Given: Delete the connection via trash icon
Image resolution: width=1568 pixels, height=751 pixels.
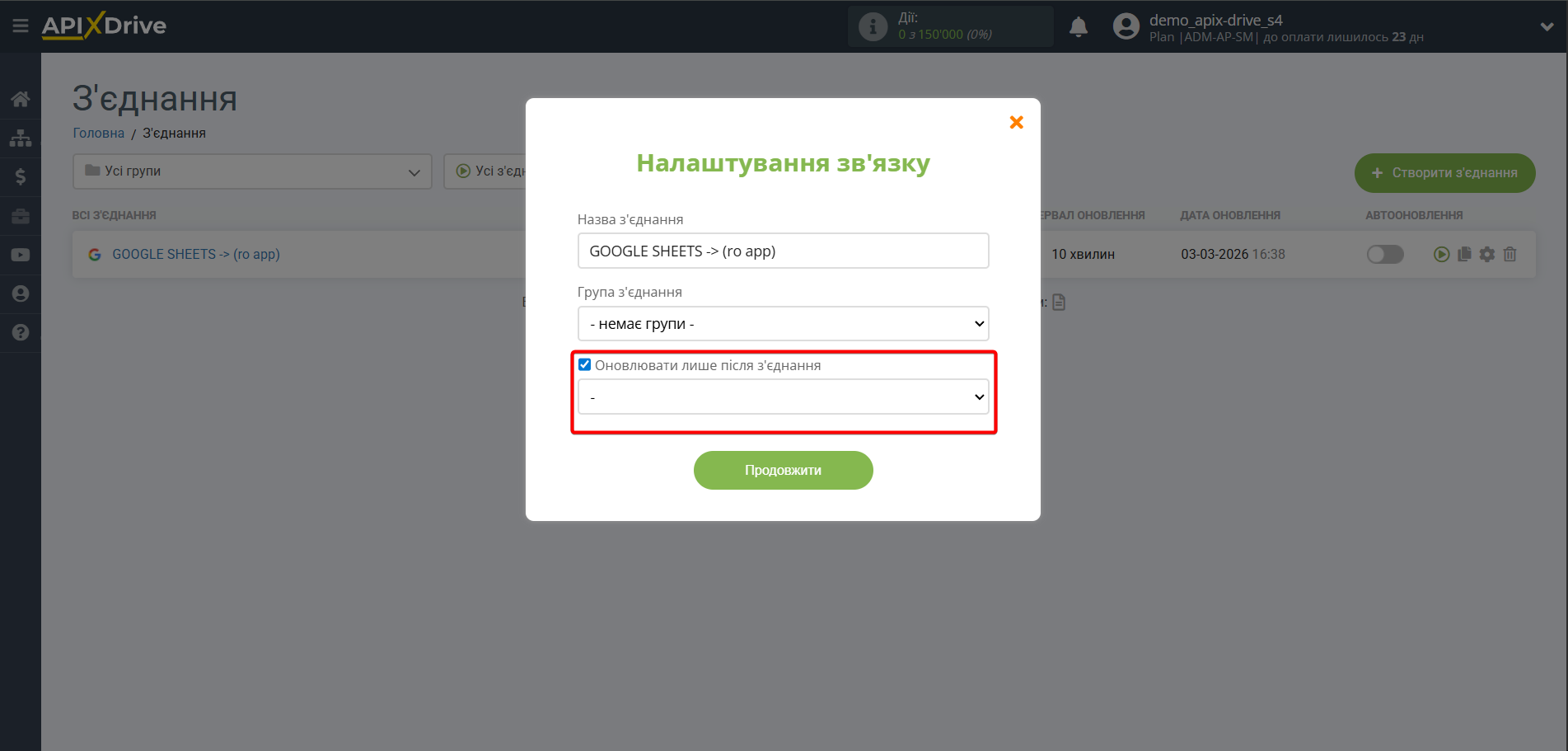Looking at the screenshot, I should (1509, 254).
